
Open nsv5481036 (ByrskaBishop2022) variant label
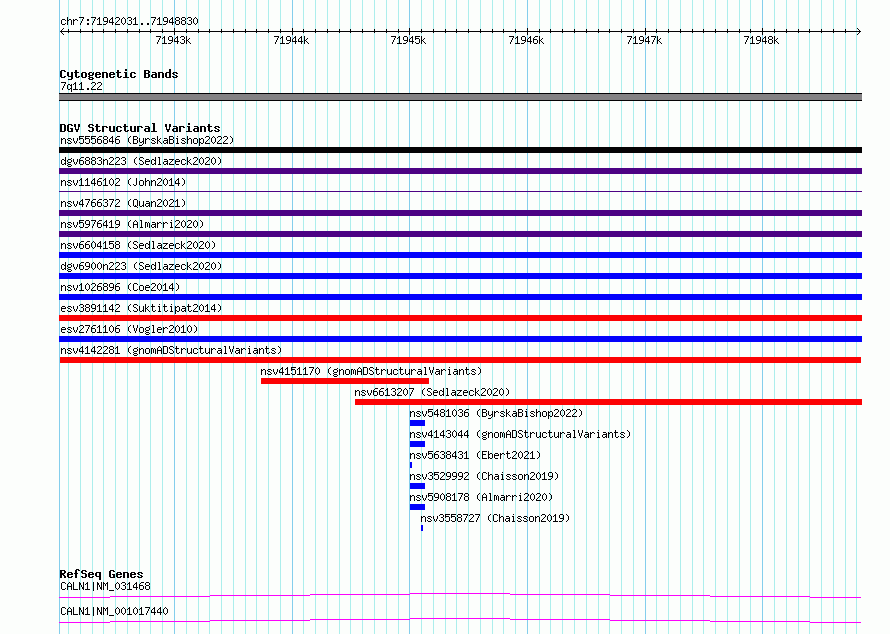coord(495,413)
